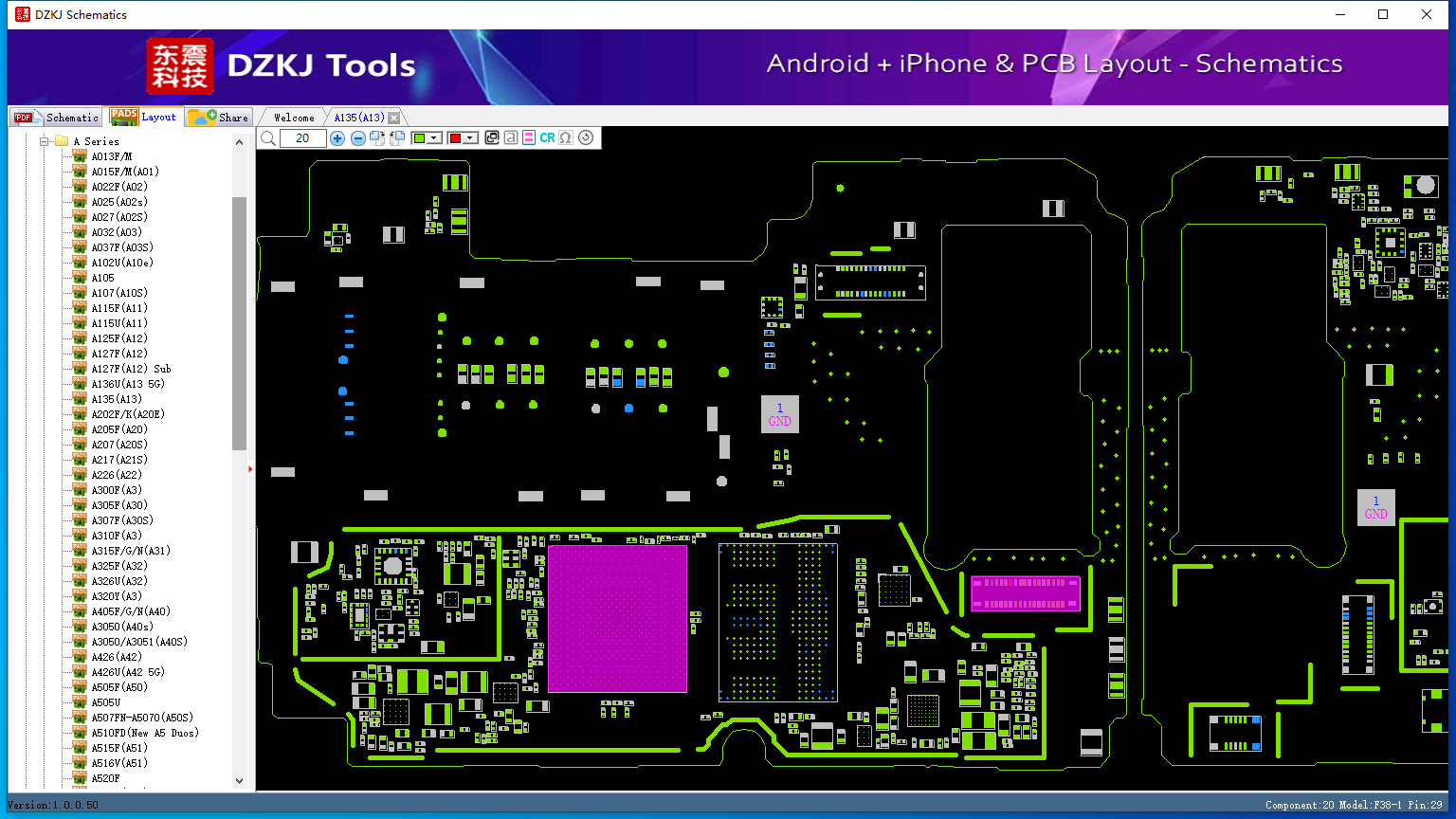Zoom in with the blue plus button
This screenshot has height=819, width=1456.
pos(337,138)
